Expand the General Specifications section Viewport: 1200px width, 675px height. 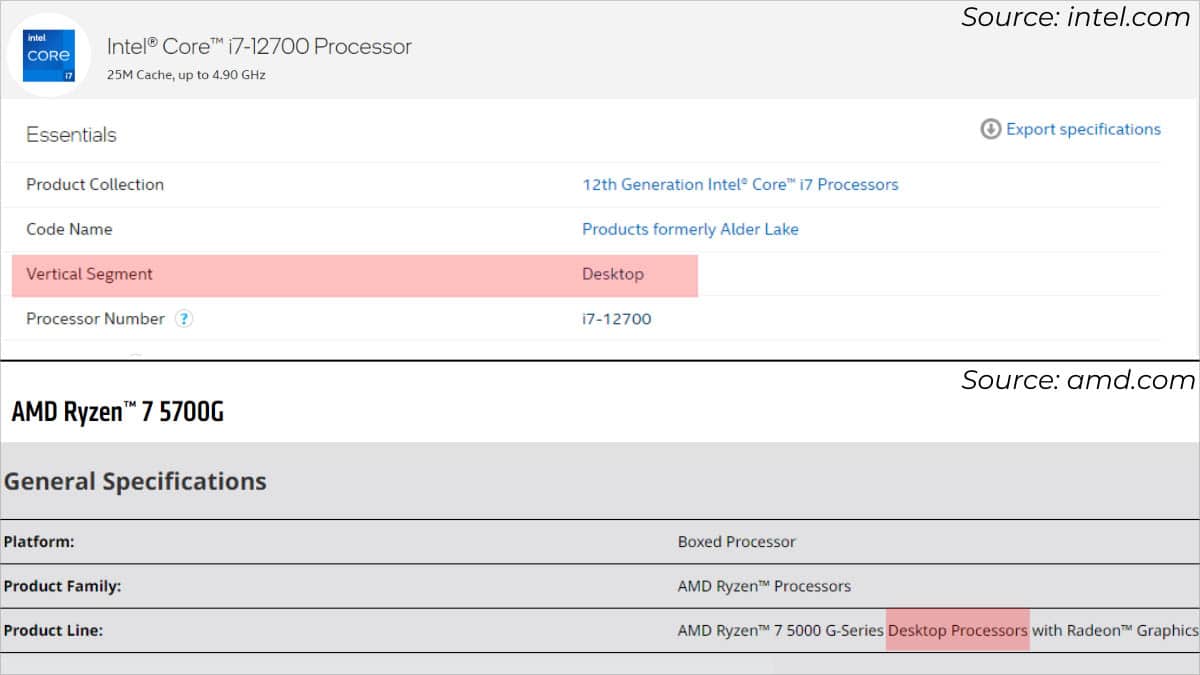[136, 481]
